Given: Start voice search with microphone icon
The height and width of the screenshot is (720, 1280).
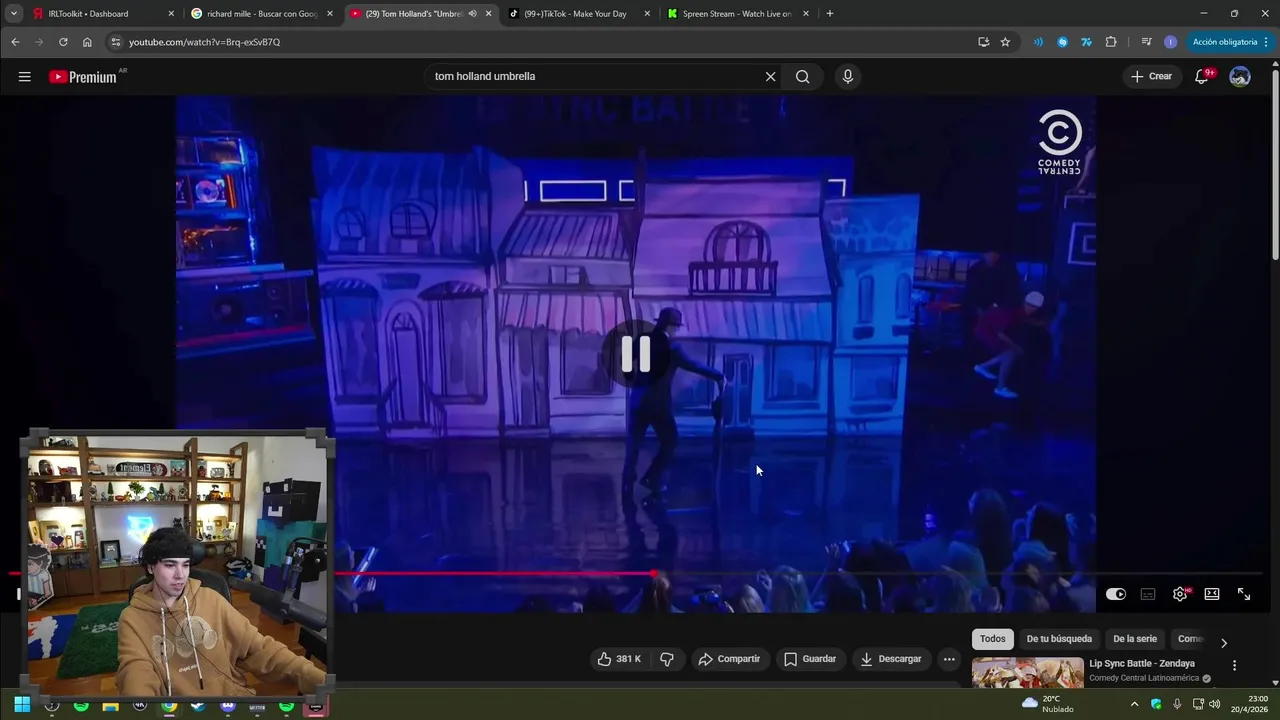Looking at the screenshot, I should click(x=848, y=77).
